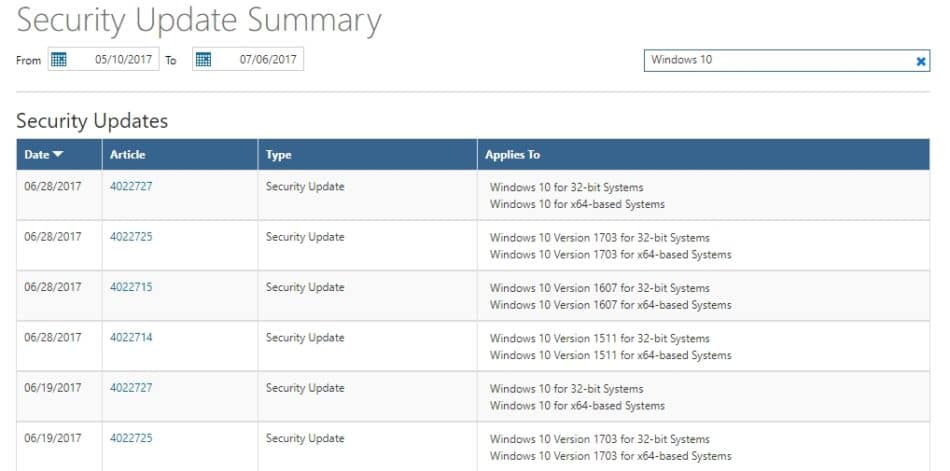Open article 4022725 dated 06/28/2017
This screenshot has width=950, height=471.
[x=131, y=237]
